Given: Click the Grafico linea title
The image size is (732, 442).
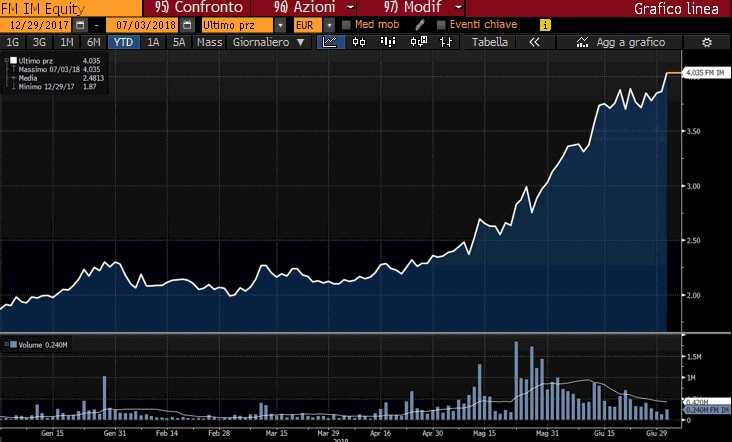Looking at the screenshot, I should tap(676, 8).
